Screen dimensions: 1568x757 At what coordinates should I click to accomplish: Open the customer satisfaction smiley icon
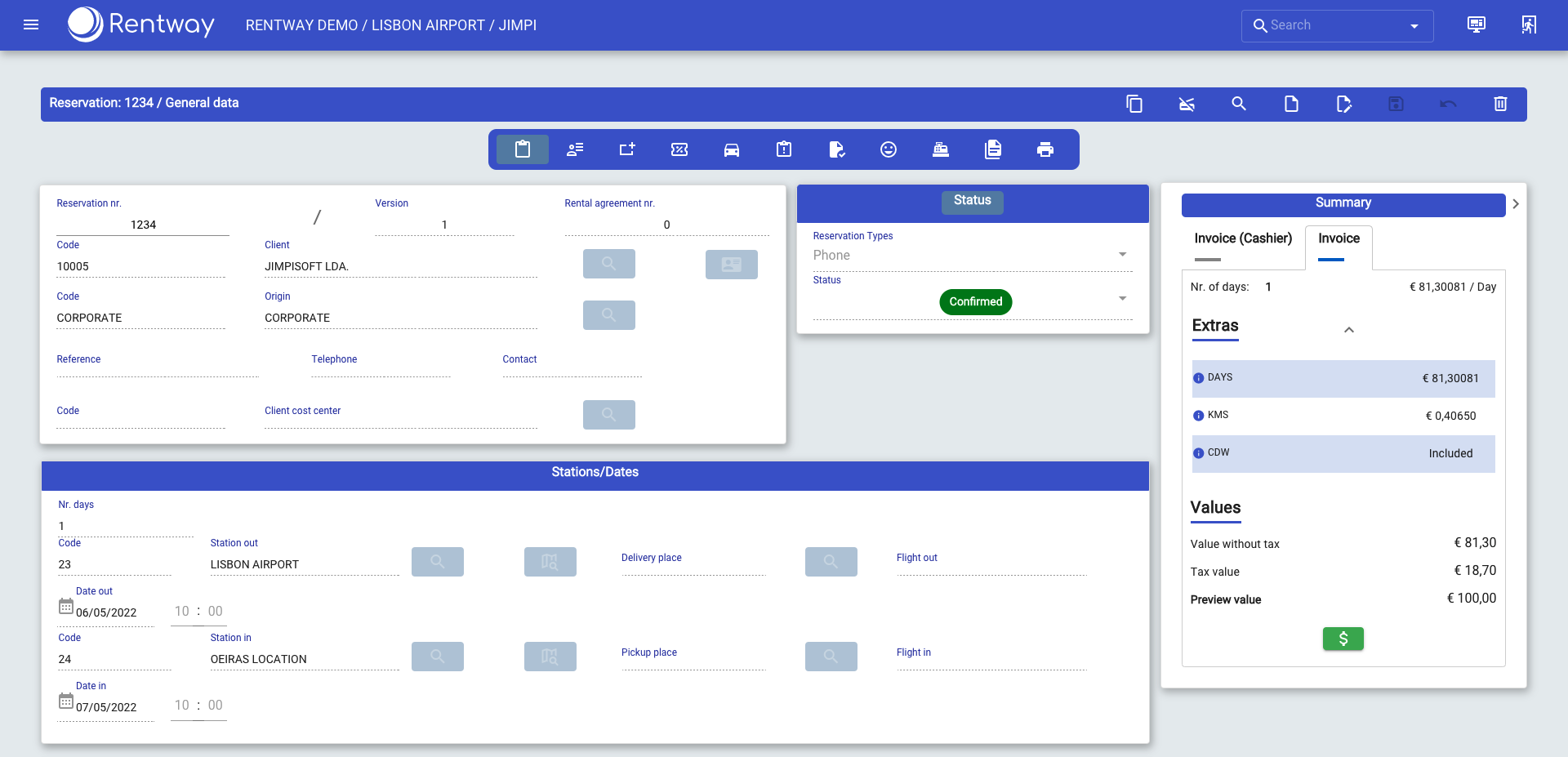pyautogui.click(x=888, y=149)
